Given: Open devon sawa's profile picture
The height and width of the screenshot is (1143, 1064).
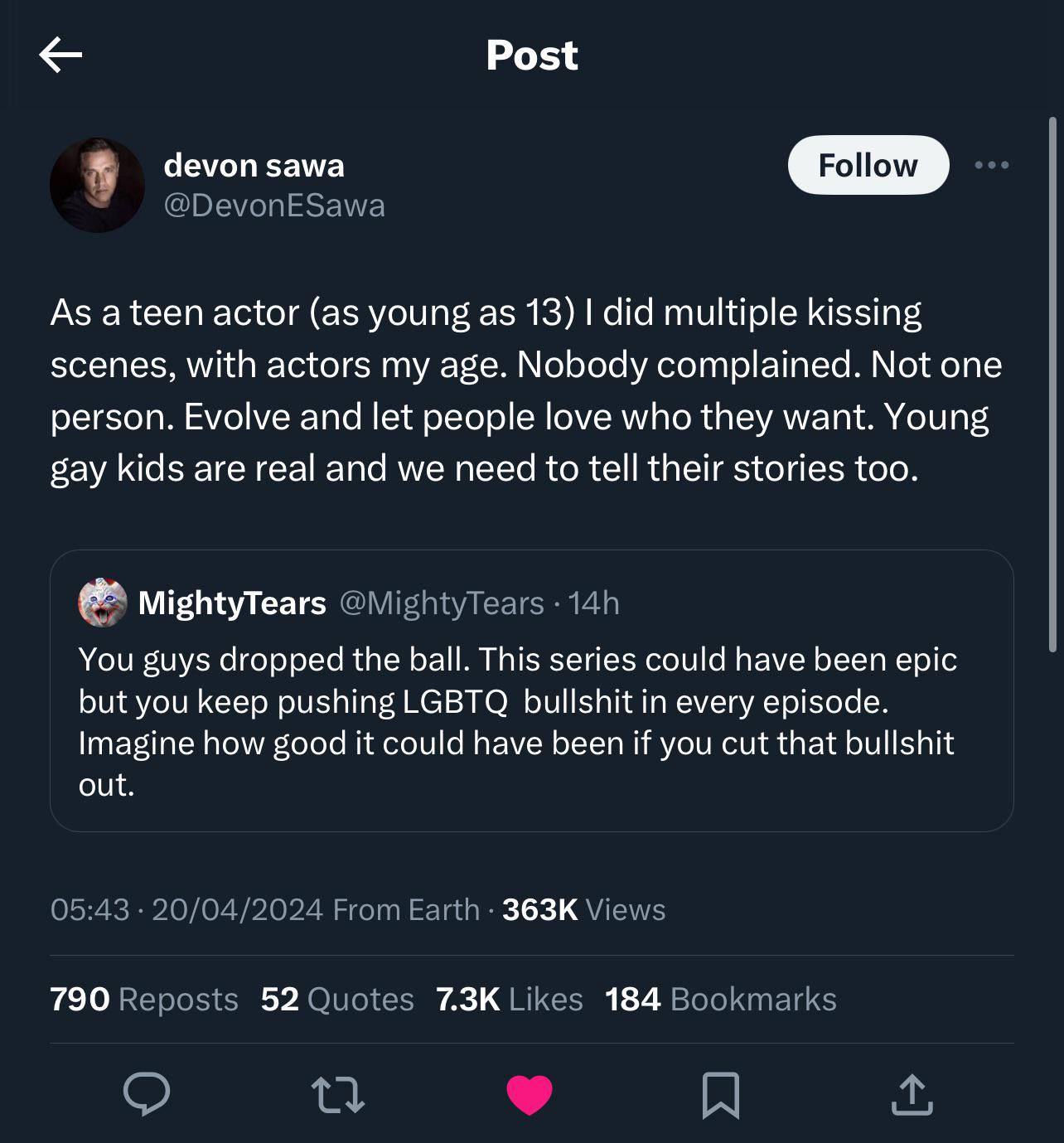Looking at the screenshot, I should [x=97, y=185].
